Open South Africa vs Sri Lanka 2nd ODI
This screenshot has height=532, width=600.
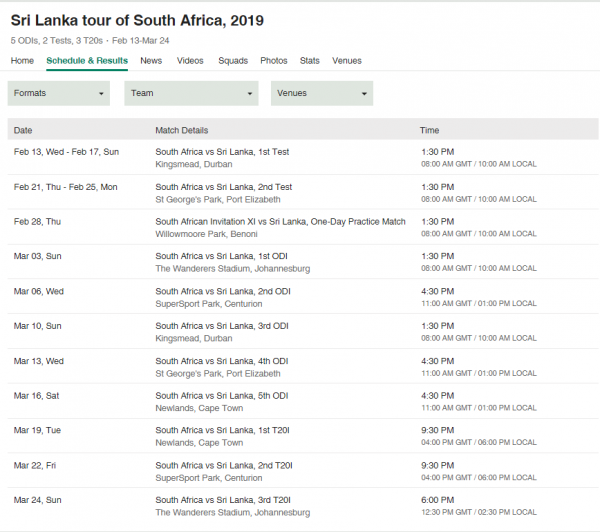point(223,291)
